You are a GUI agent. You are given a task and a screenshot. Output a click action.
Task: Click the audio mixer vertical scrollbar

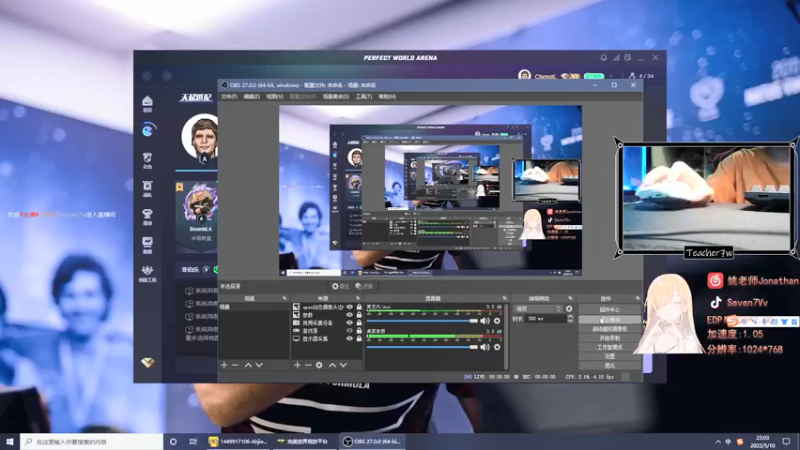(506, 337)
